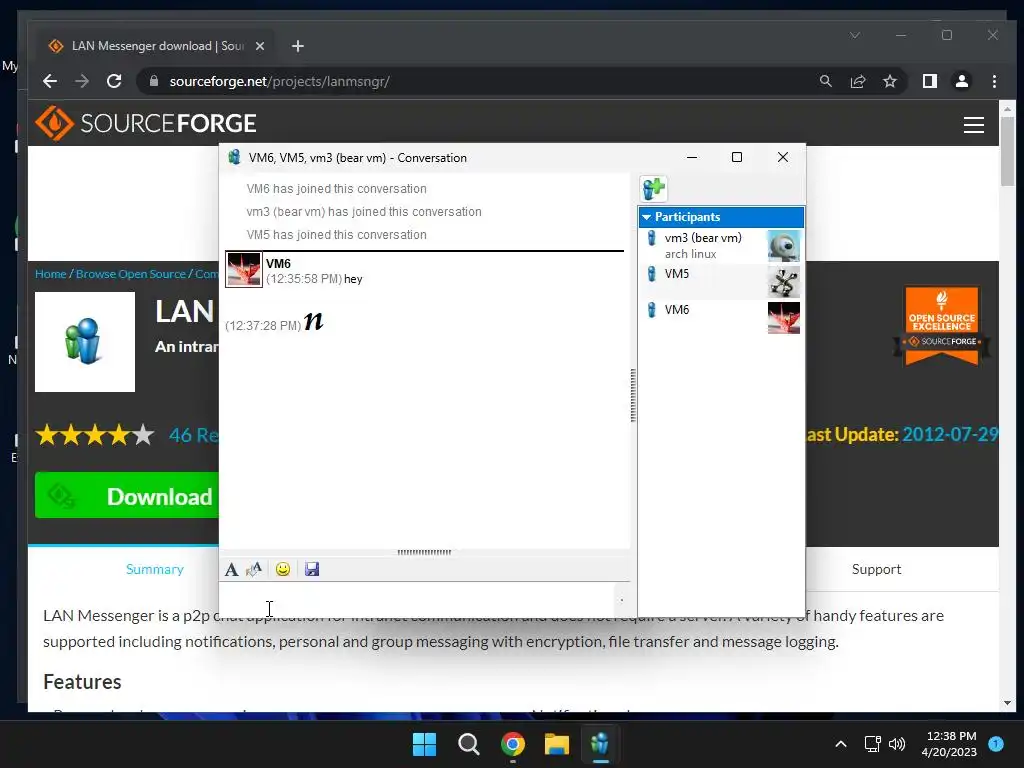This screenshot has height=768, width=1024.
Task: Click the scrollbar down arrow
Action: click(x=1007, y=703)
